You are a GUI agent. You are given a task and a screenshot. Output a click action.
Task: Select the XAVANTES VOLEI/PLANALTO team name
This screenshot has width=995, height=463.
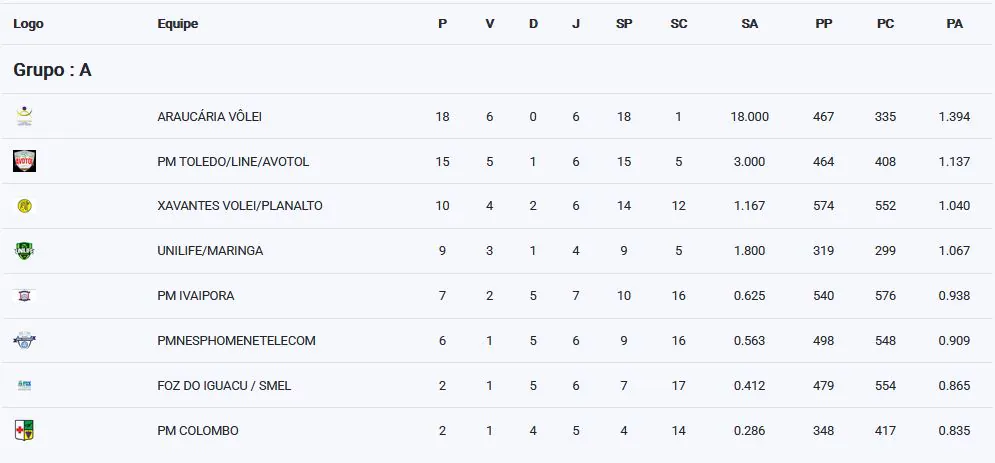[240, 206]
